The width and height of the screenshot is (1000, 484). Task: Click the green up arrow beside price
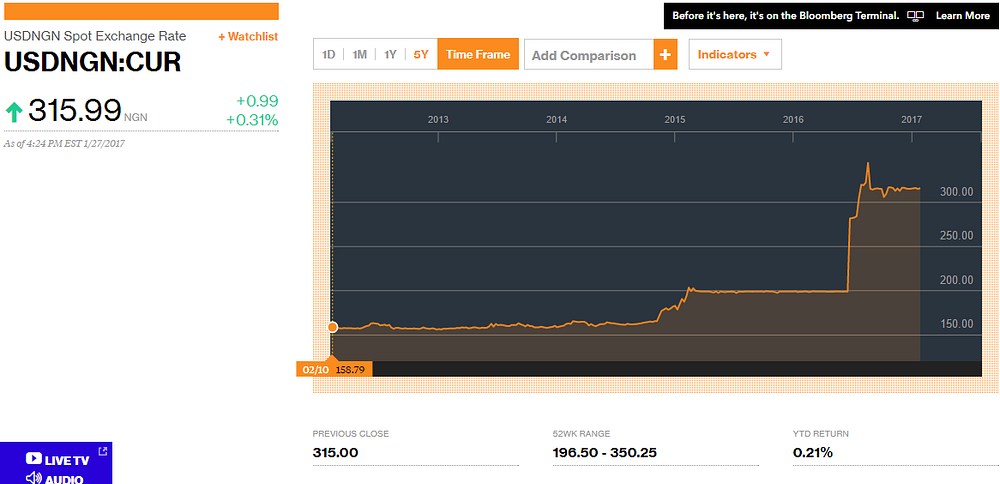click(x=15, y=110)
